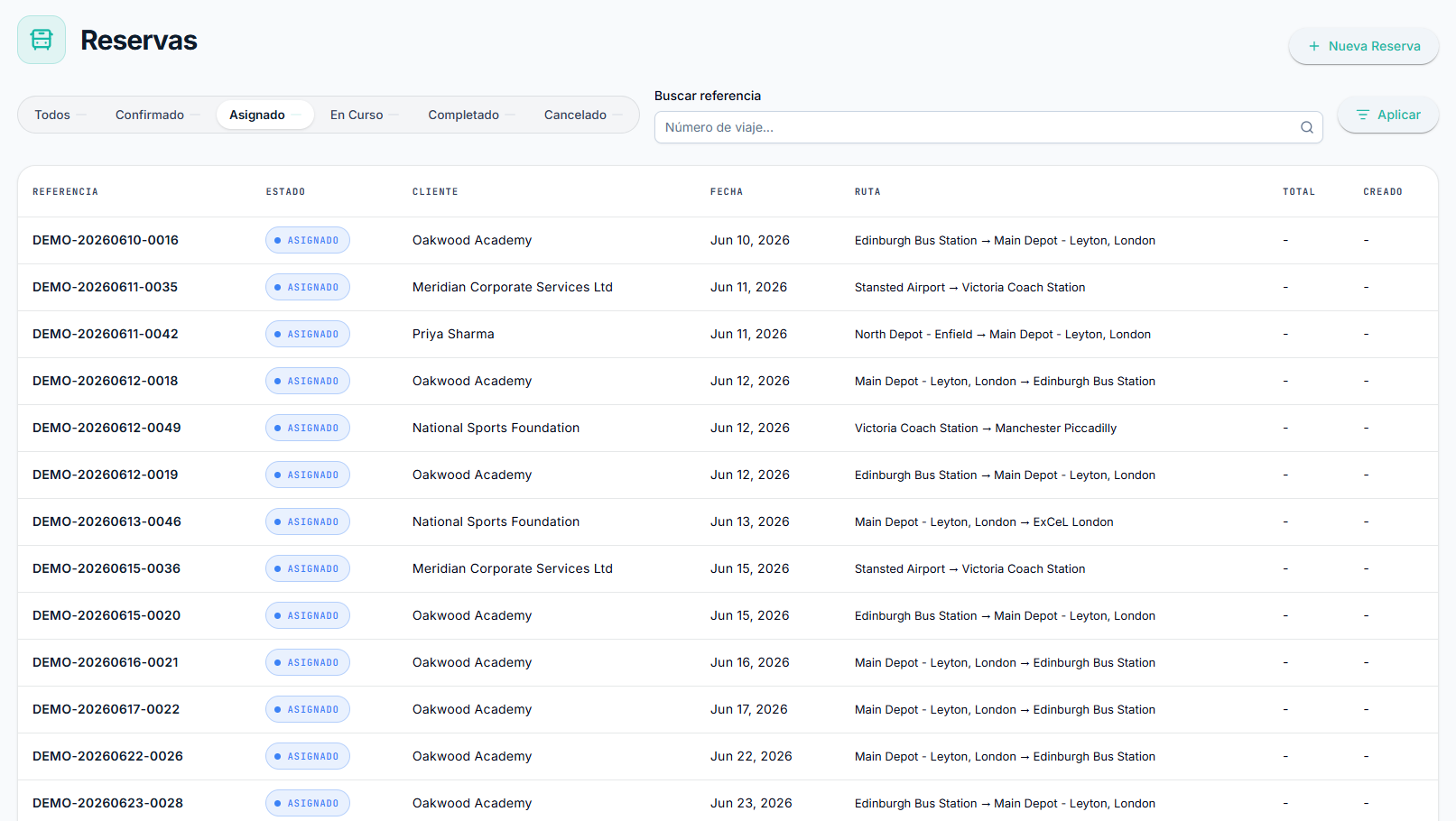Open booking DEMO-20260611-0042
The height and width of the screenshot is (821, 1456).
point(106,334)
